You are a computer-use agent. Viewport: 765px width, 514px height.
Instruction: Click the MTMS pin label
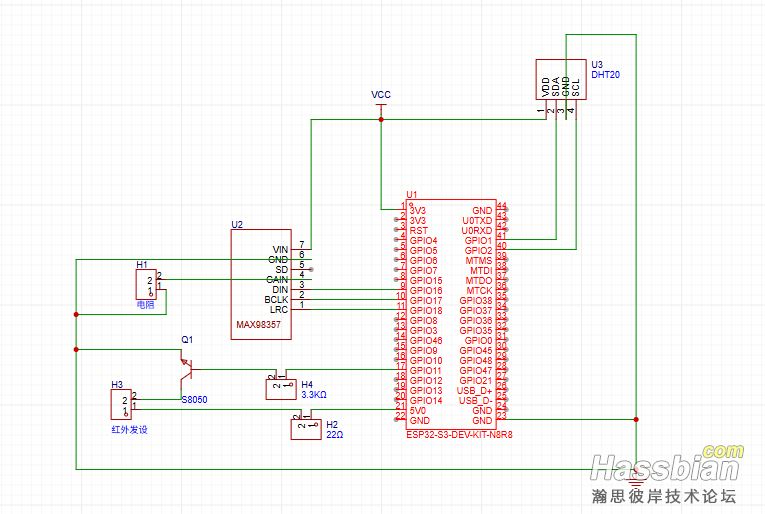479,260
